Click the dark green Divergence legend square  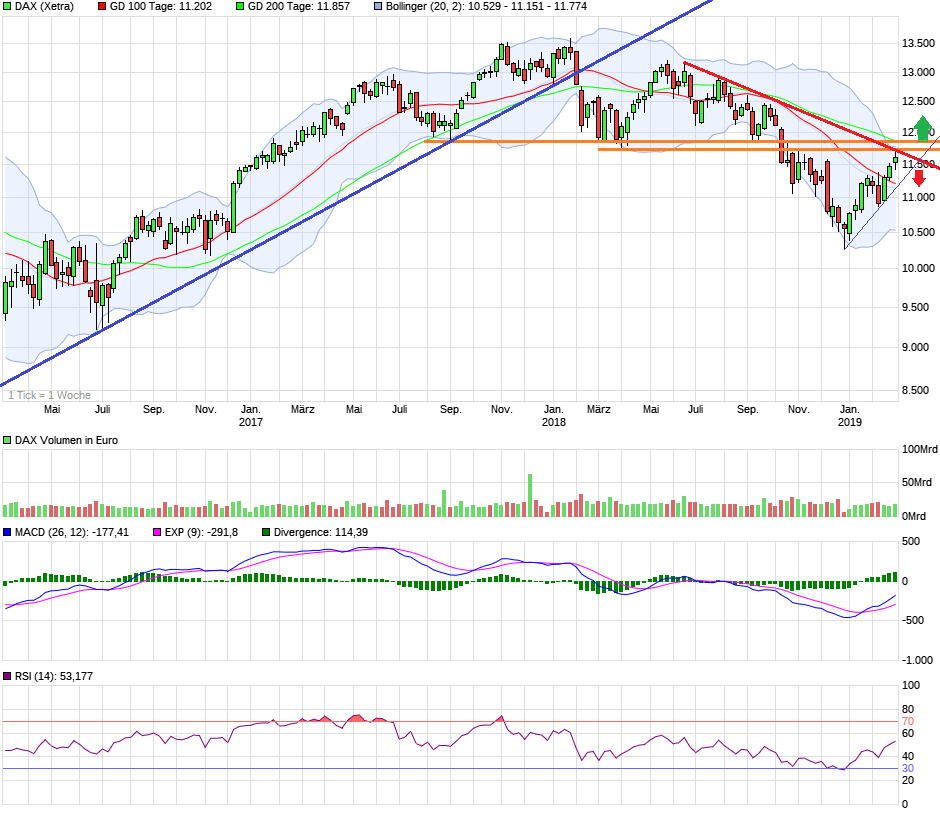266,532
